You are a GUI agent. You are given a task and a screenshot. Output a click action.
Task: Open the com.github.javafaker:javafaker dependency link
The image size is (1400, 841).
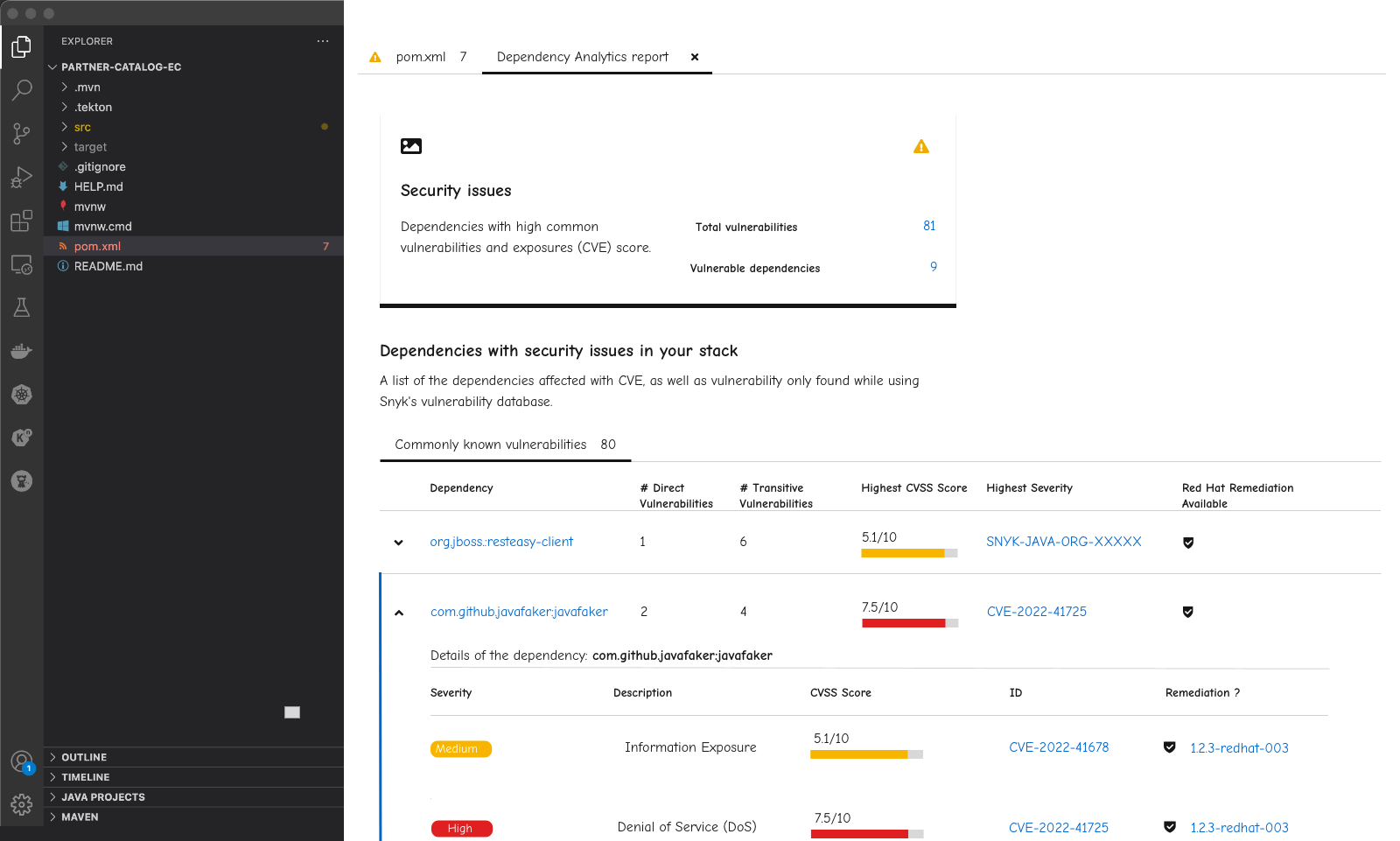tap(519, 612)
